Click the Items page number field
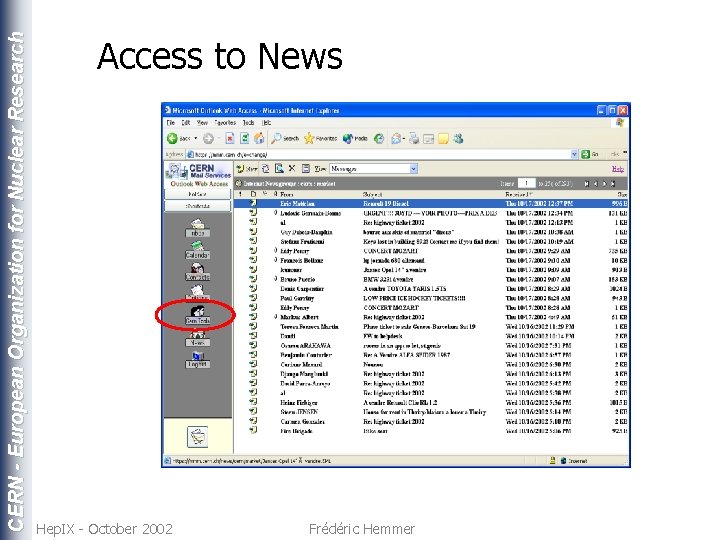Screen dimensions: 720x540 tap(526, 183)
